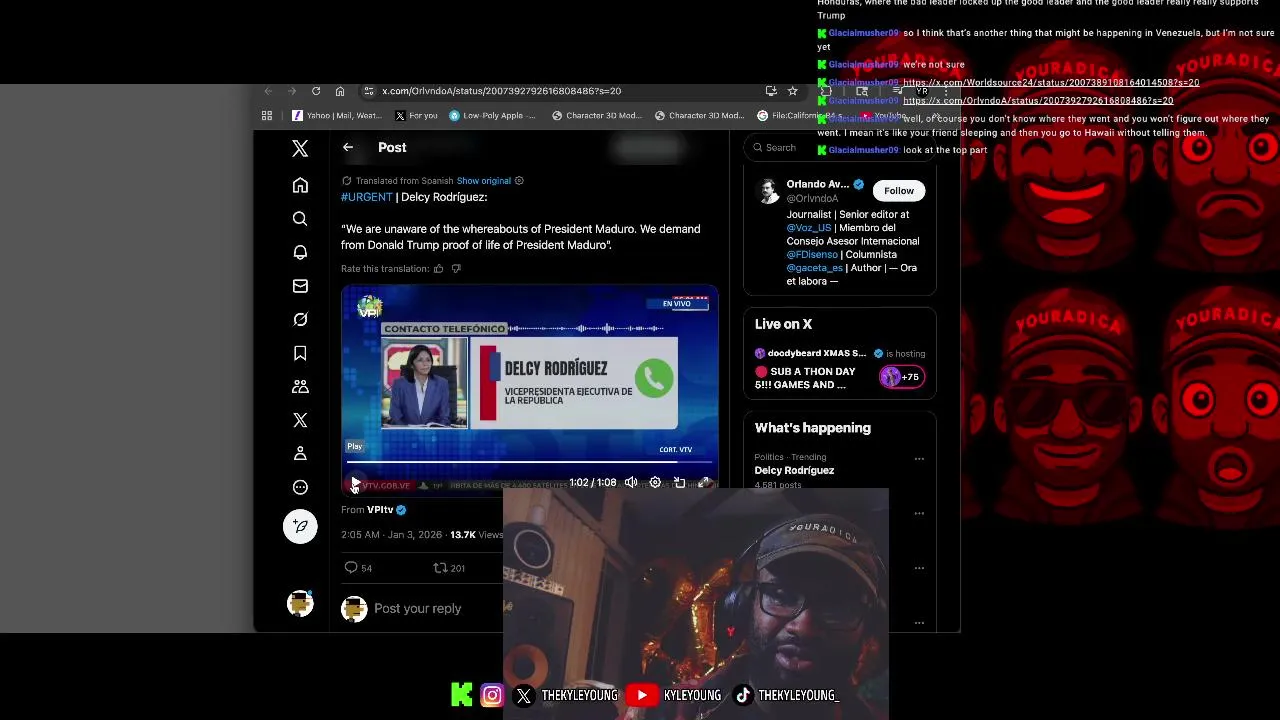Click the Search box on X
The width and height of the screenshot is (1280, 720).
click(838, 148)
